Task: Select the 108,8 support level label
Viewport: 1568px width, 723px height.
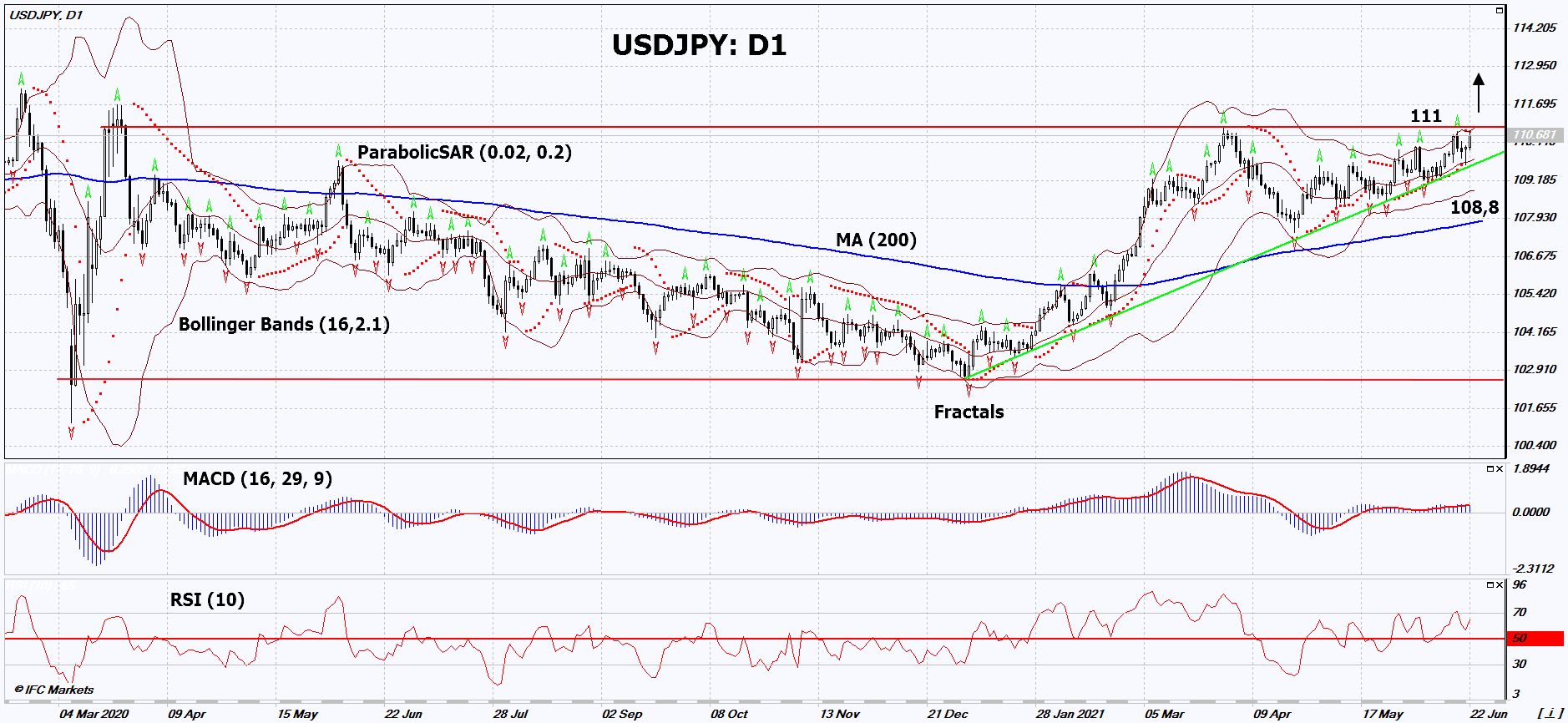Action: (1474, 207)
